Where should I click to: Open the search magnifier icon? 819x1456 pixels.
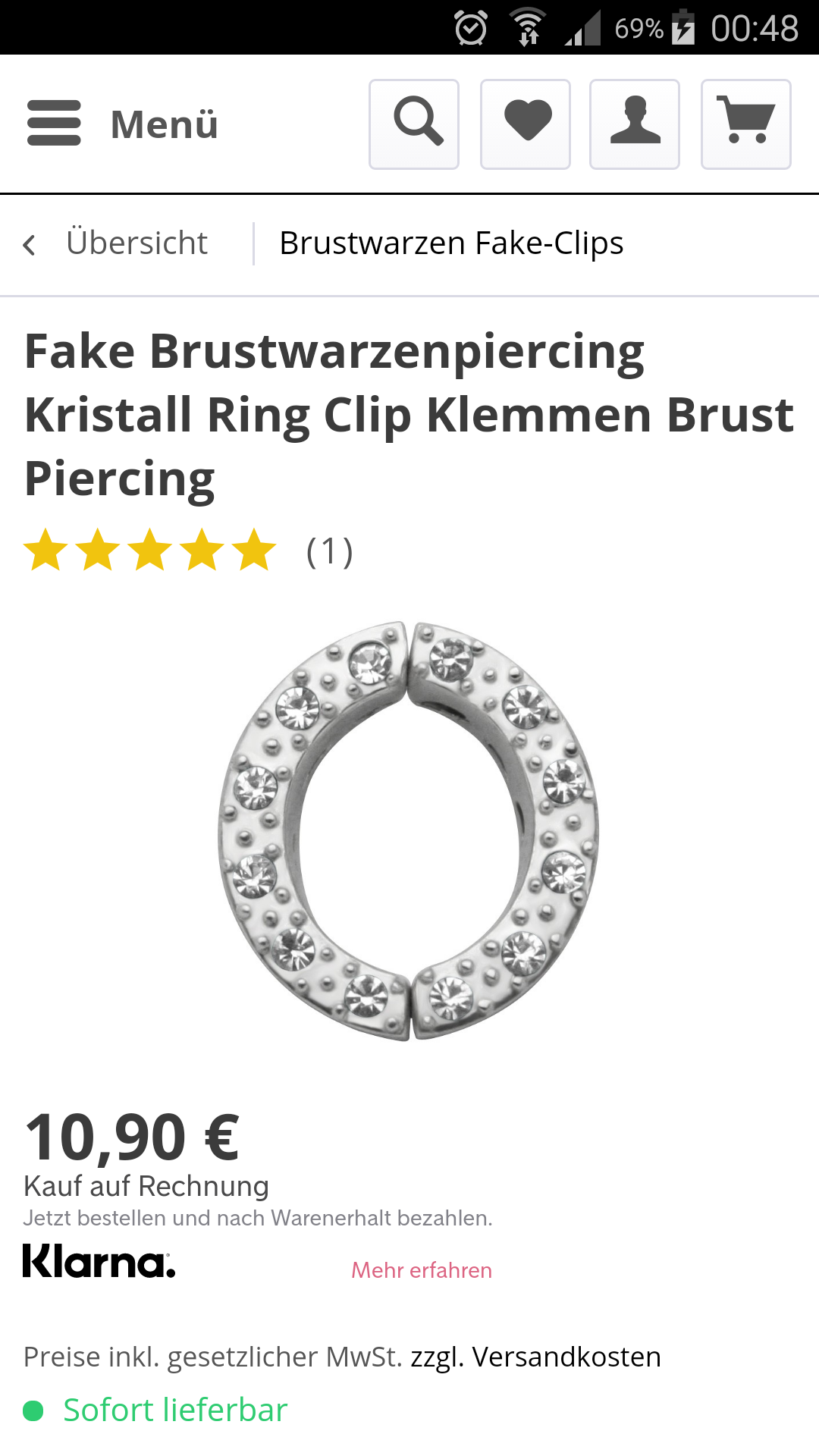[414, 124]
